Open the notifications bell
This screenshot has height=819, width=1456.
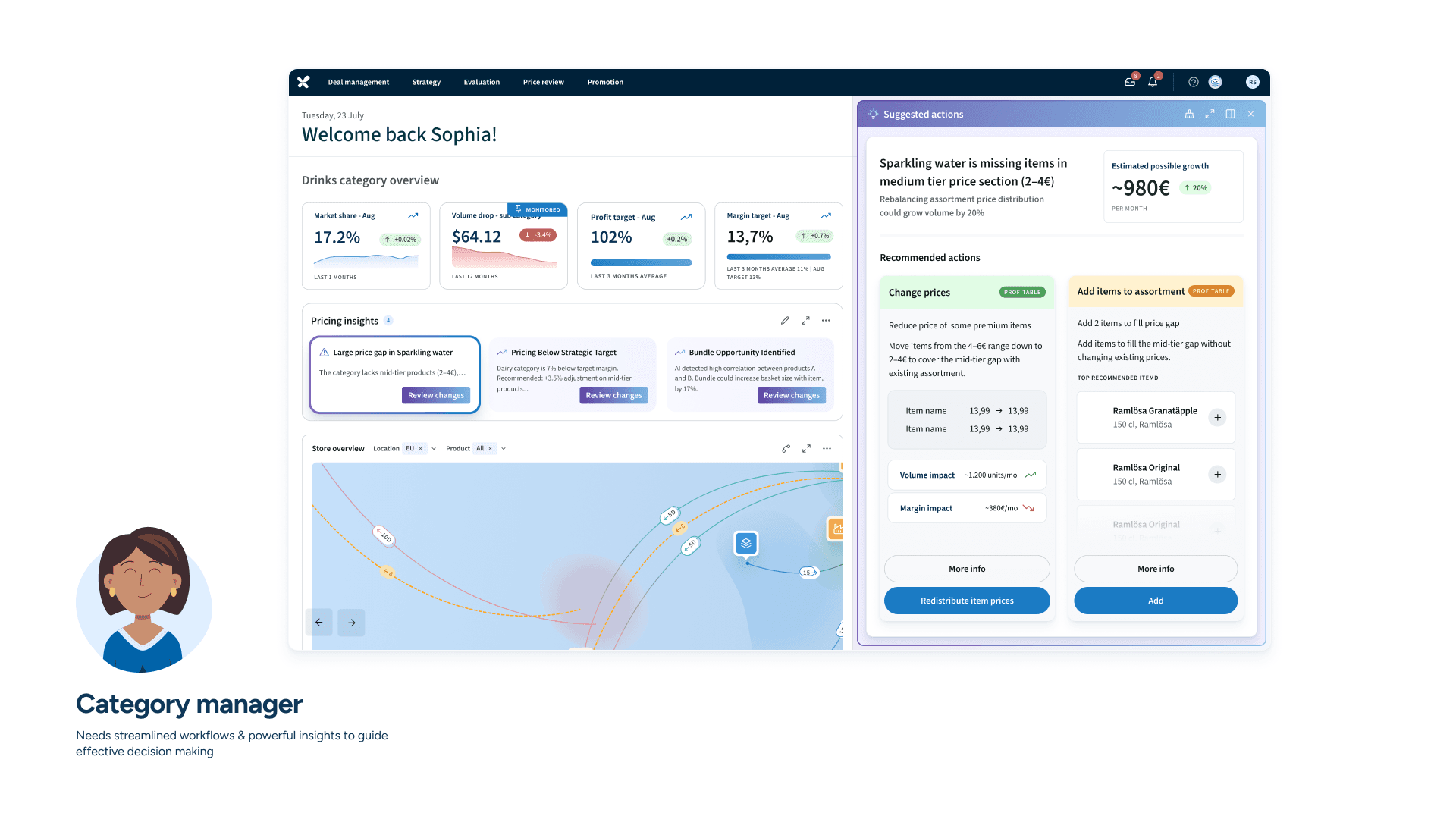[x=1153, y=82]
